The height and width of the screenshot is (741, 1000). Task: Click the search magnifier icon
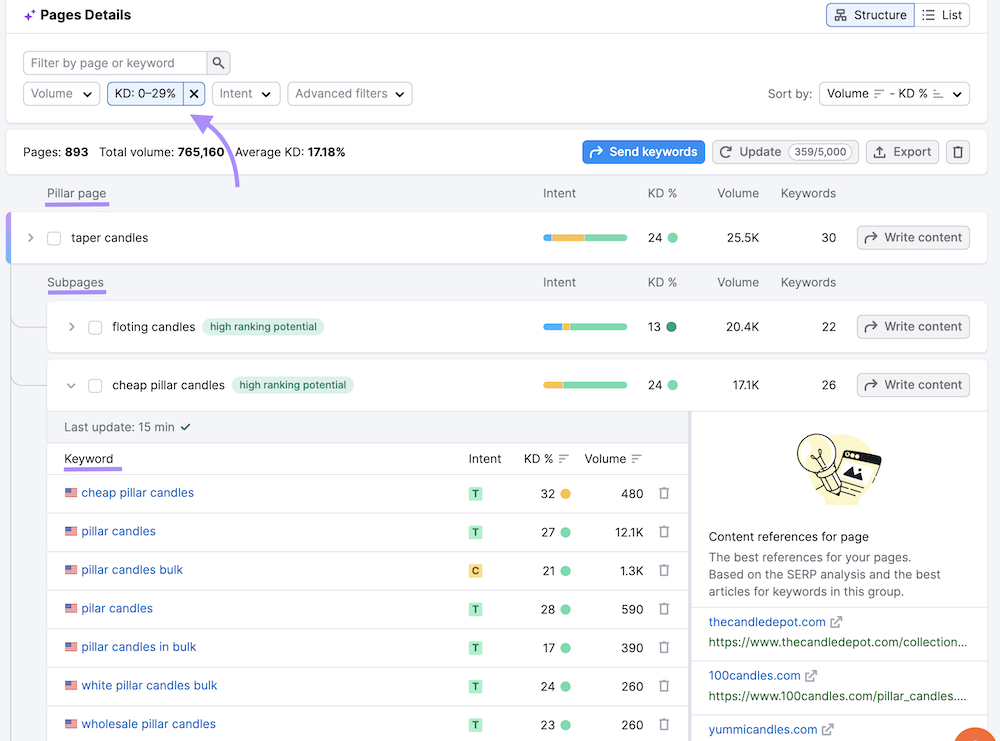(x=218, y=62)
